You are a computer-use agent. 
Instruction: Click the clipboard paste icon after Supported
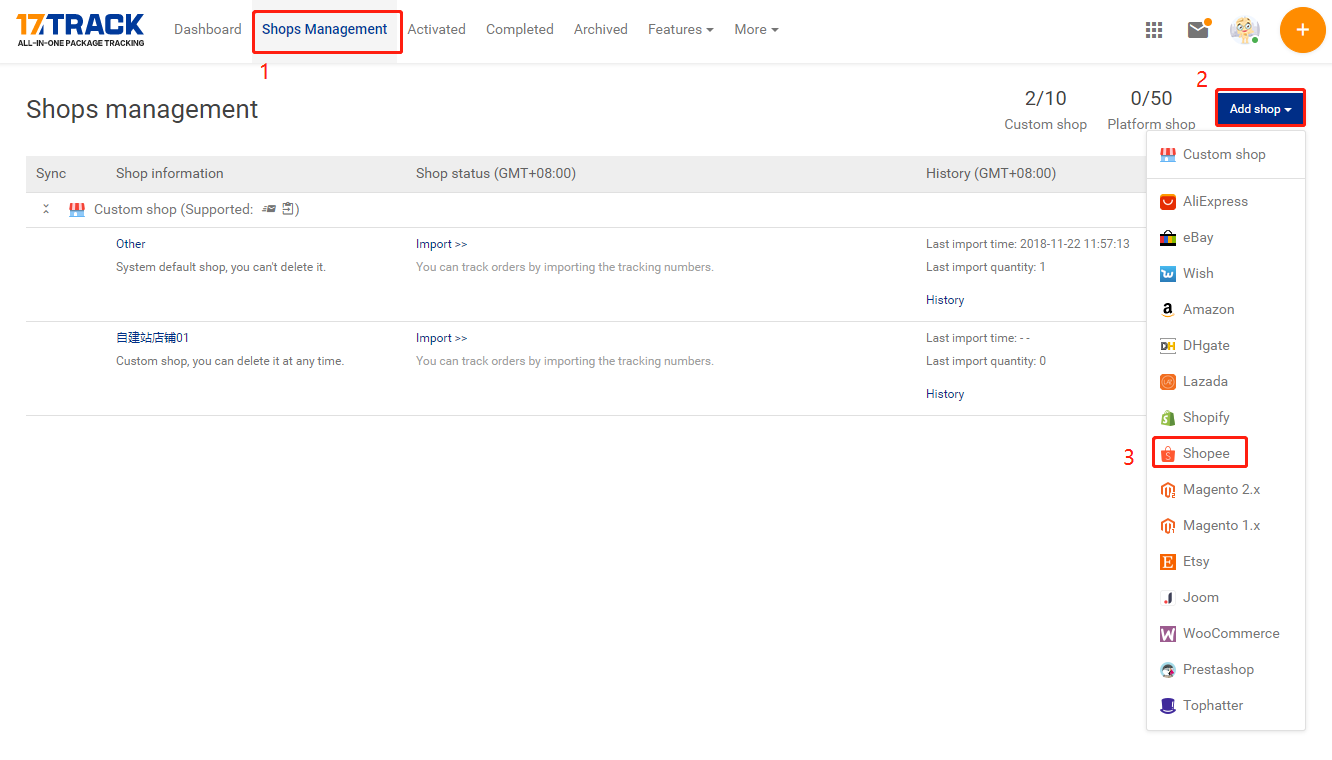point(288,209)
